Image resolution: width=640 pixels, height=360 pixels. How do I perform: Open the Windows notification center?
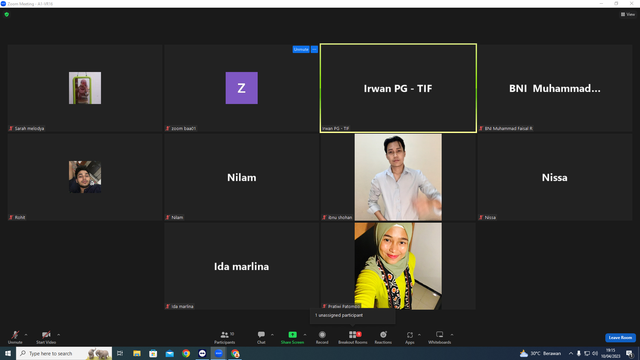630,353
